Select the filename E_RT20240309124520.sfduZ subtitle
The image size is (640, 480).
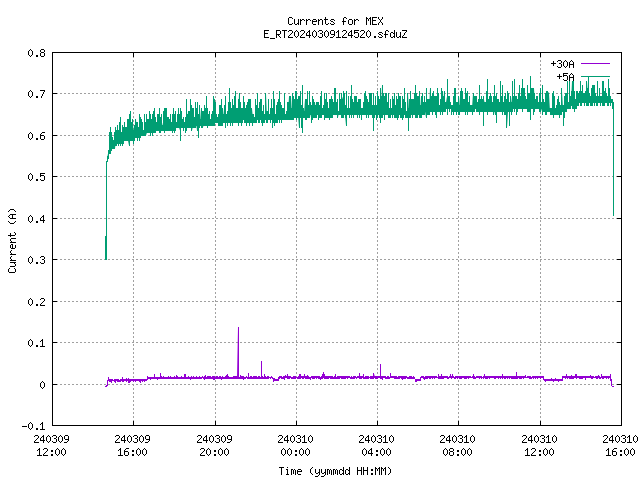(335, 34)
